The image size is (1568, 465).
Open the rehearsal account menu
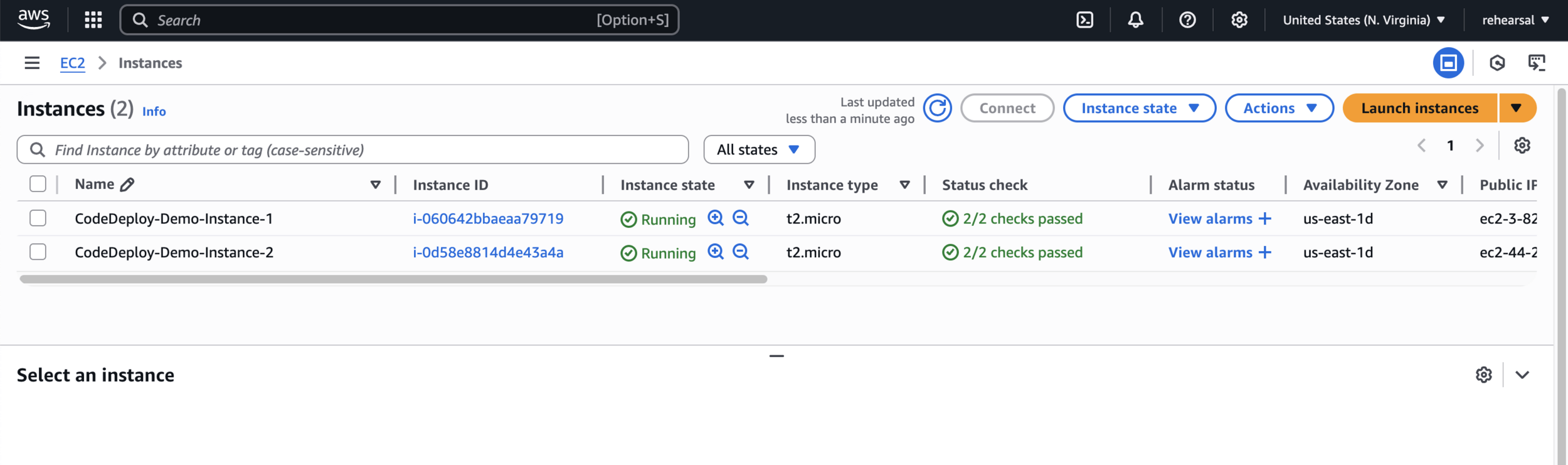pyautogui.click(x=1515, y=20)
